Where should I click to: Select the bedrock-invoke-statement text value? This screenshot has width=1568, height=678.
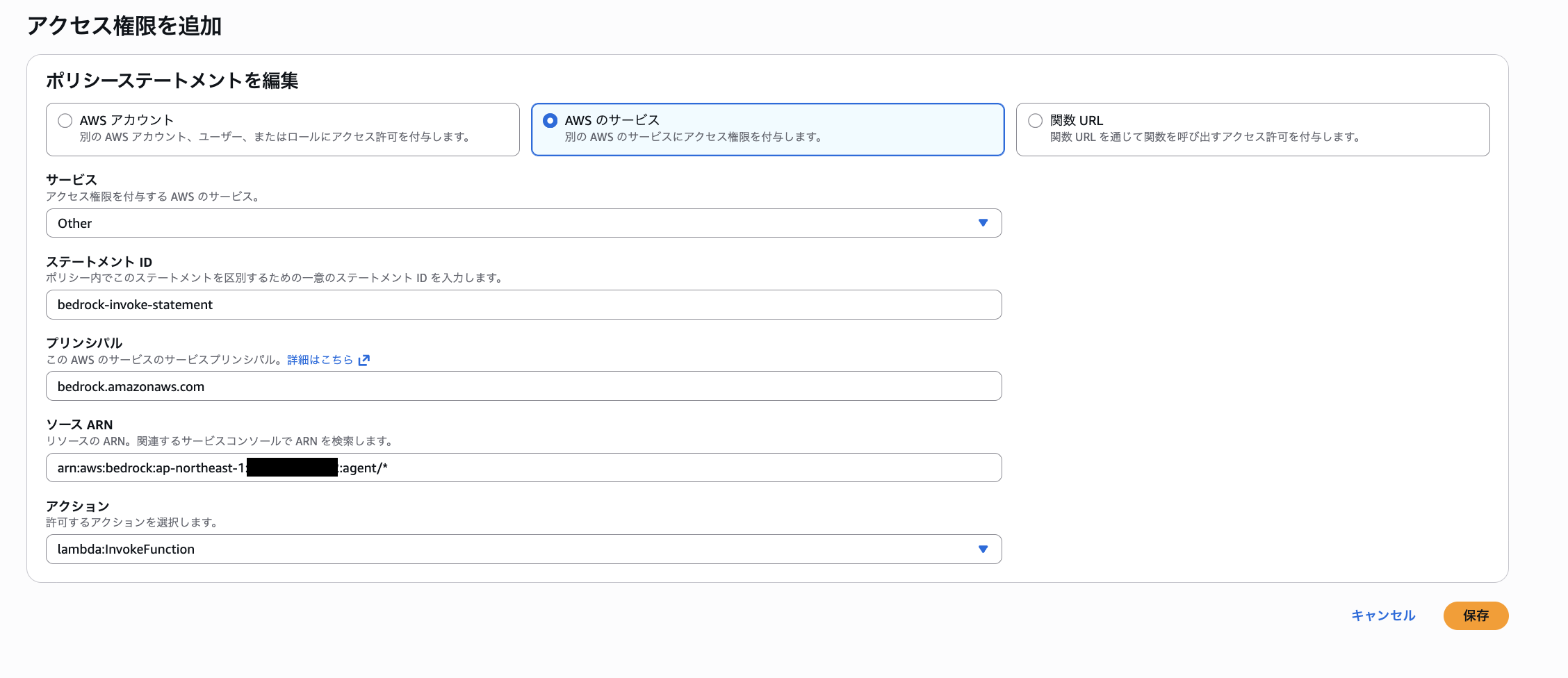coord(136,304)
